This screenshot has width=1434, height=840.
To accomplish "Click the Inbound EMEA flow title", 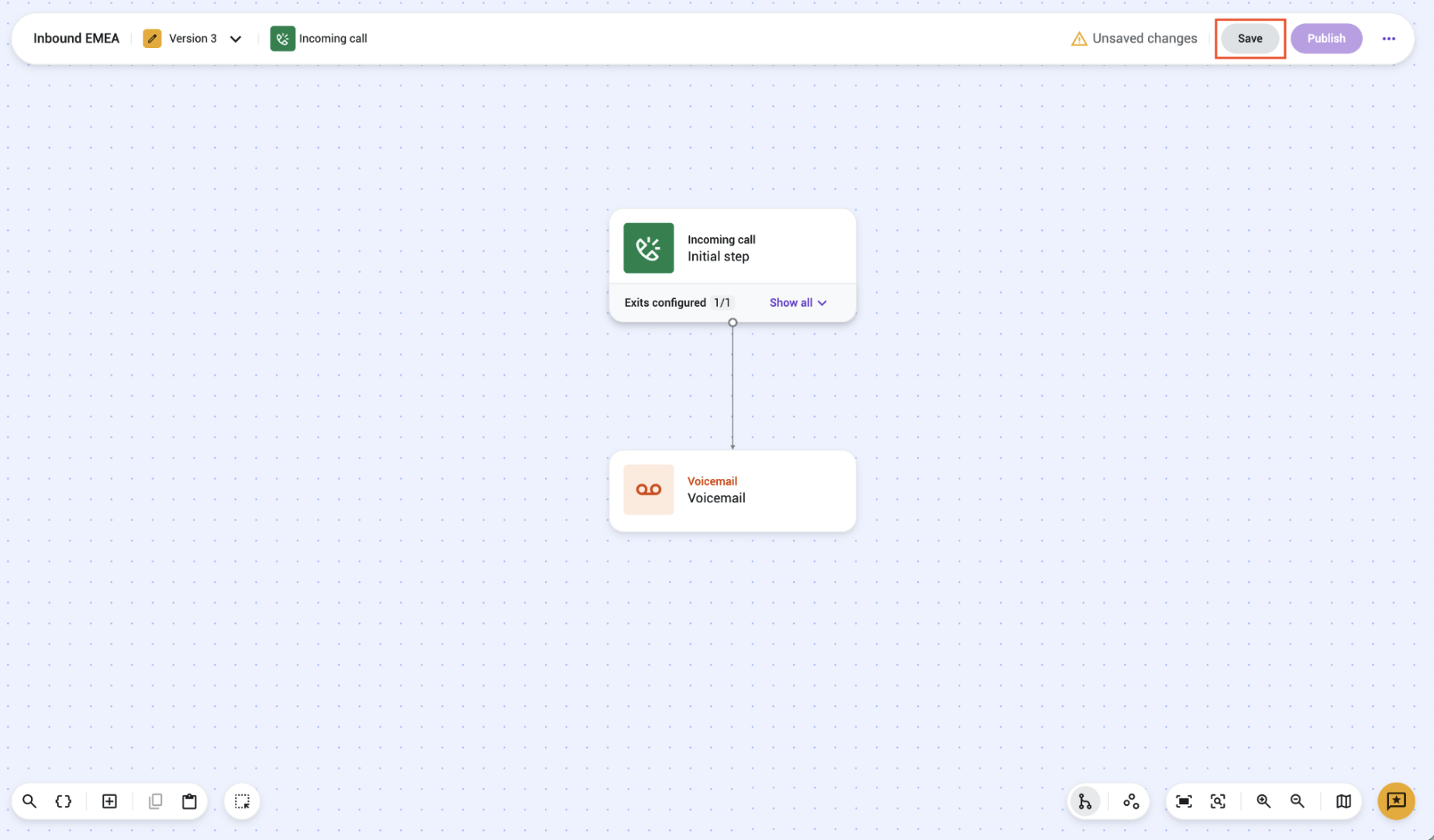I will pyautogui.click(x=76, y=38).
